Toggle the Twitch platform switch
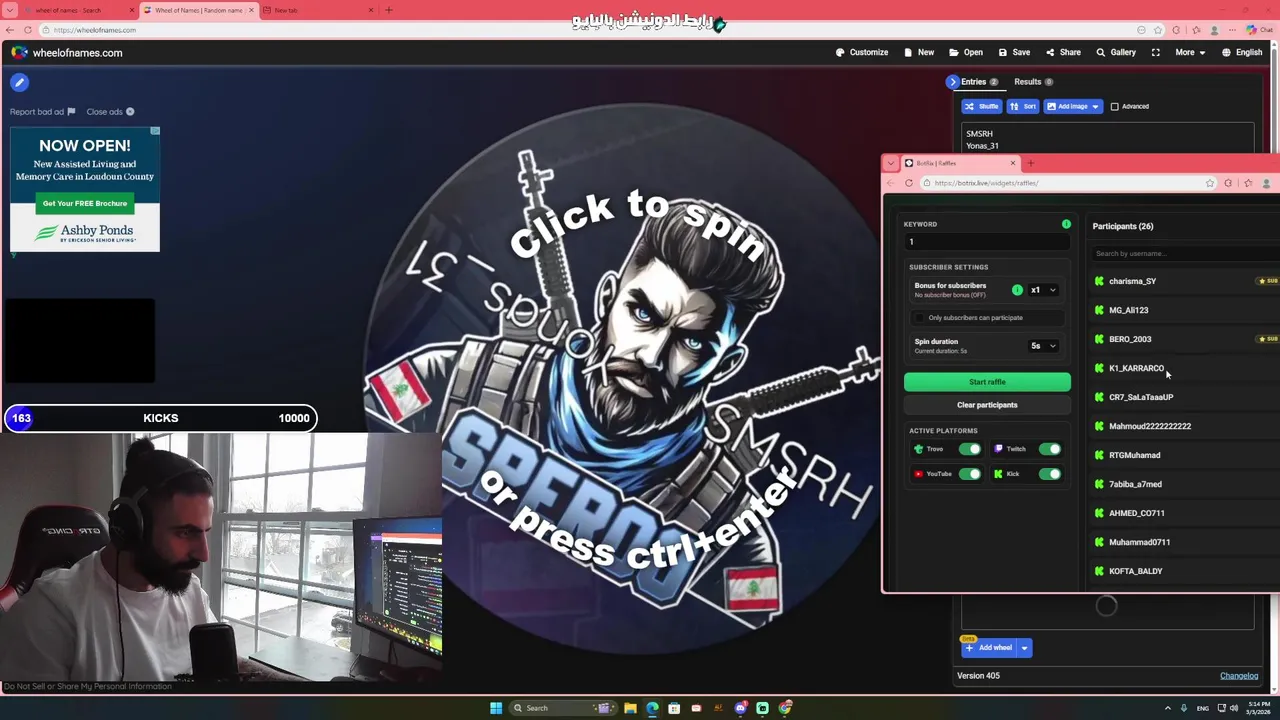The height and width of the screenshot is (720, 1280). tap(1049, 449)
